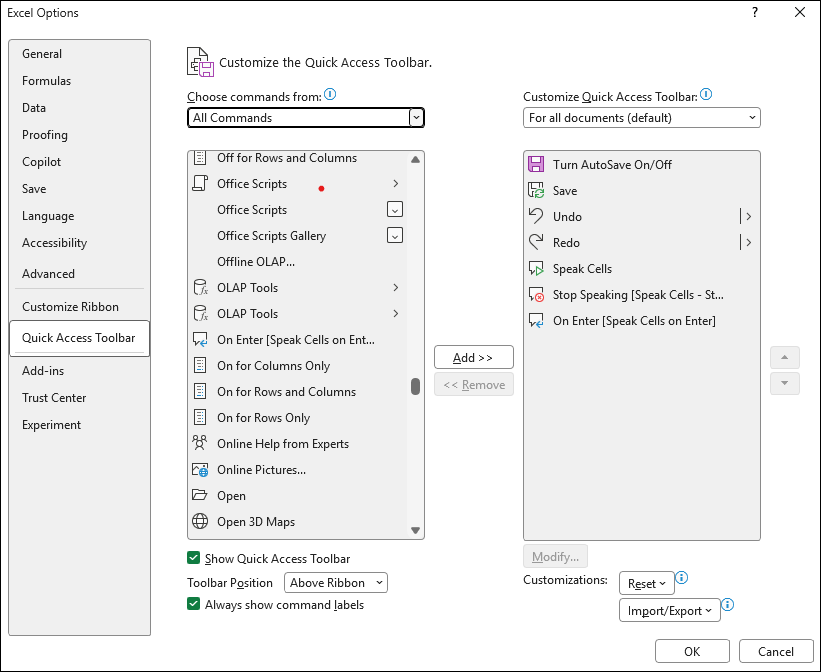The image size is (821, 672).
Task: Toggle Always show command labels checkbox
Action: click(x=193, y=604)
